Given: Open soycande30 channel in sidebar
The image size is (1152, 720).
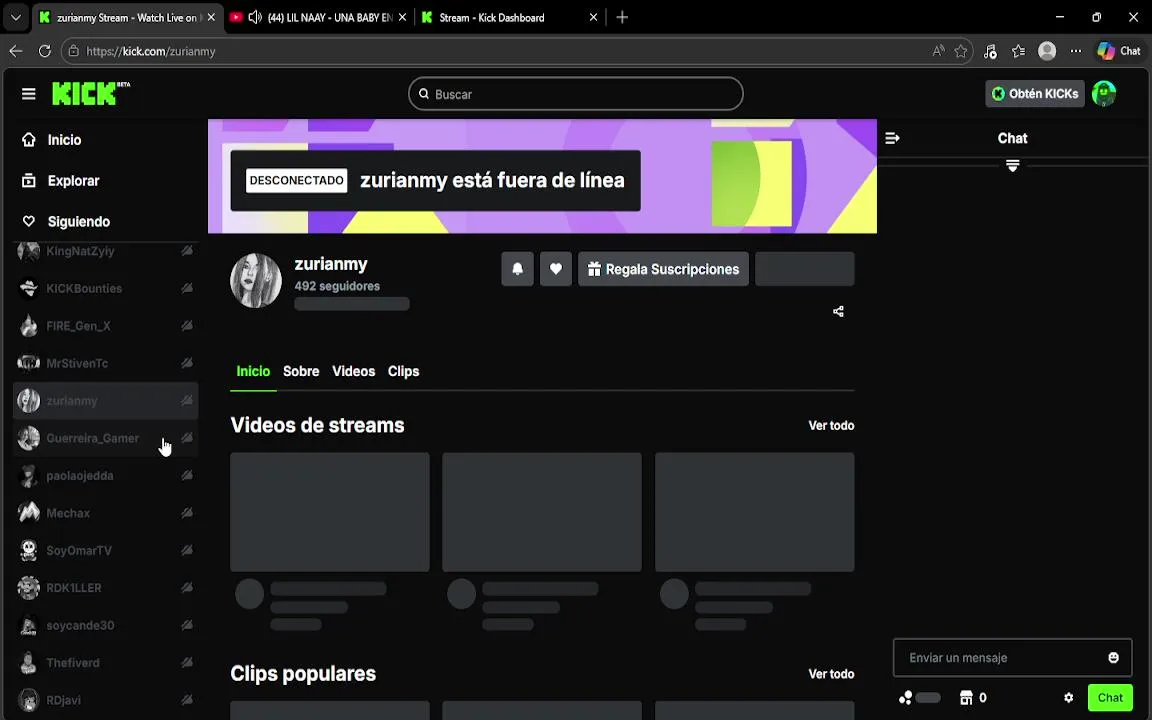Looking at the screenshot, I should click(105, 626).
